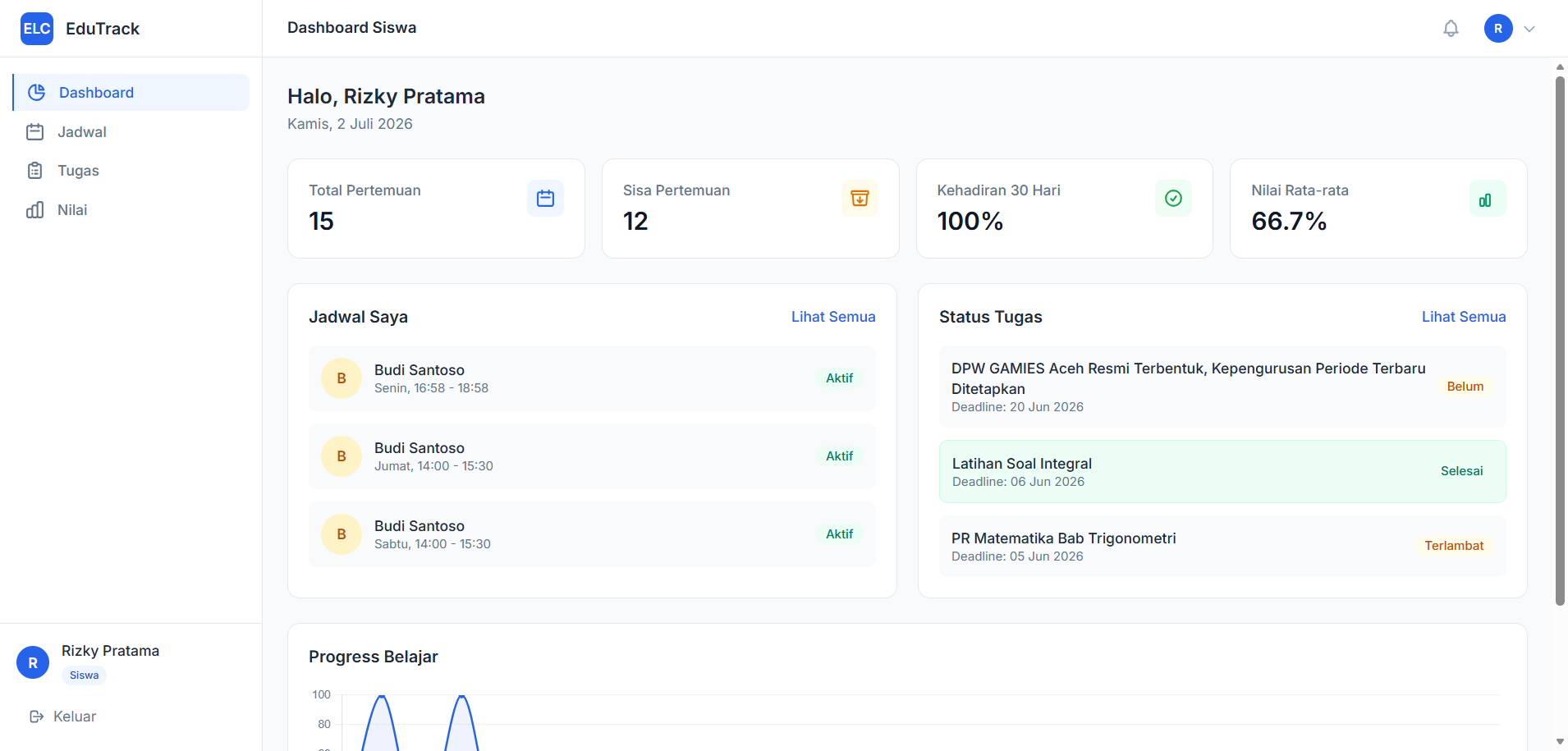Open the notifications bell
This screenshot has height=751, width=1568.
coord(1451,29)
